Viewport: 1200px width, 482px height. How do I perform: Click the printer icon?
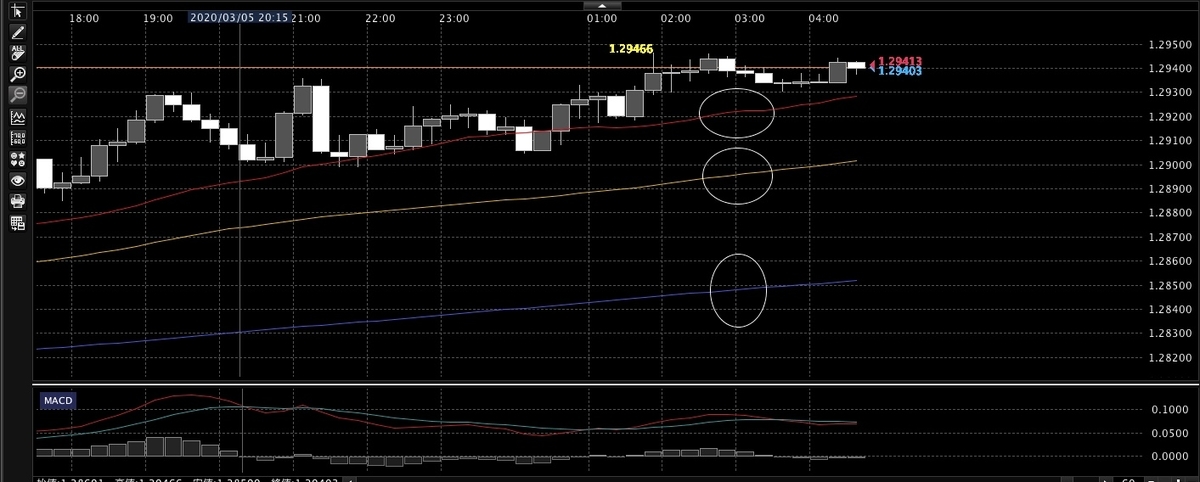coord(18,201)
